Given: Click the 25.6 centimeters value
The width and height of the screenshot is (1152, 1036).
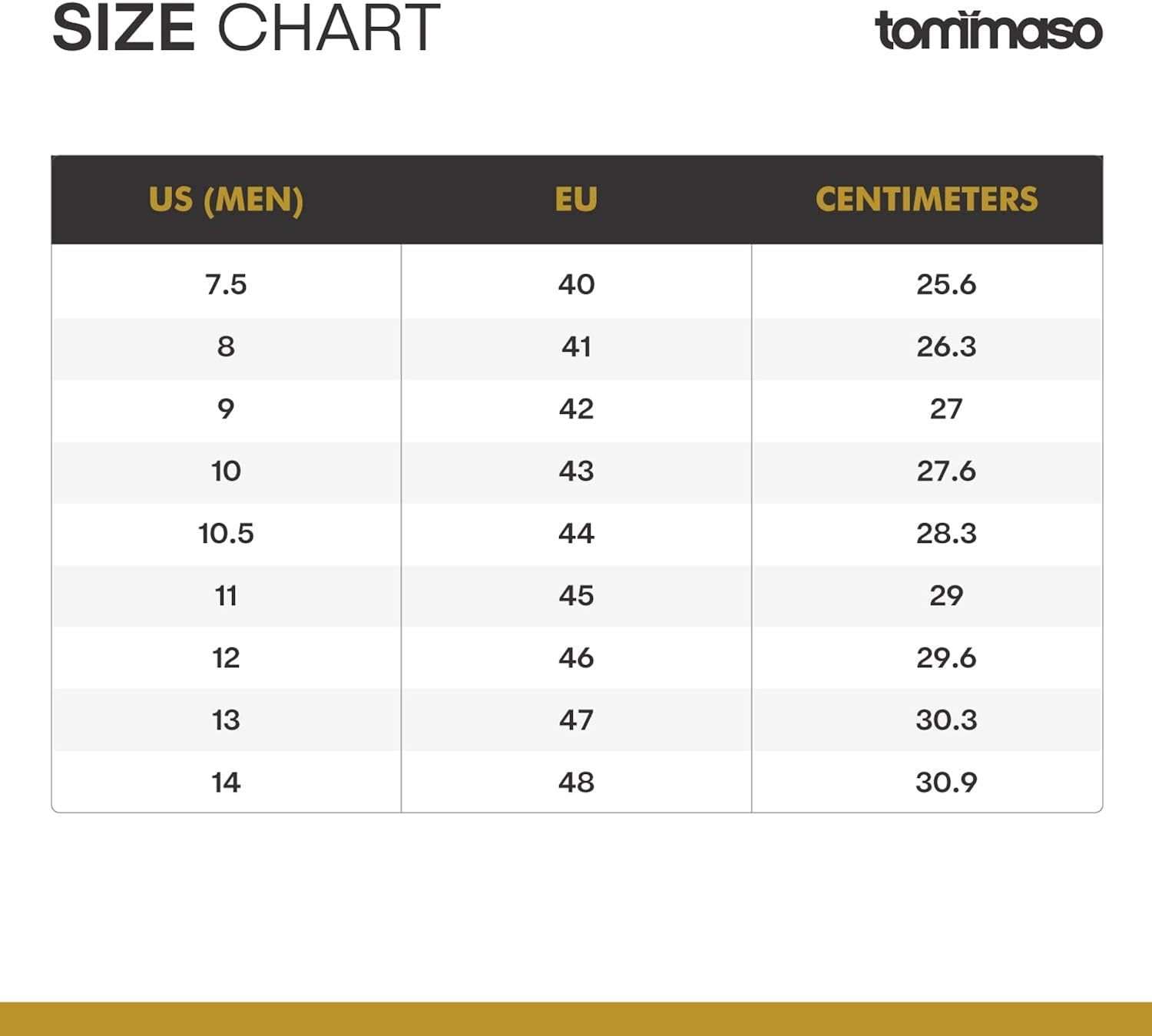Looking at the screenshot, I should tap(945, 285).
